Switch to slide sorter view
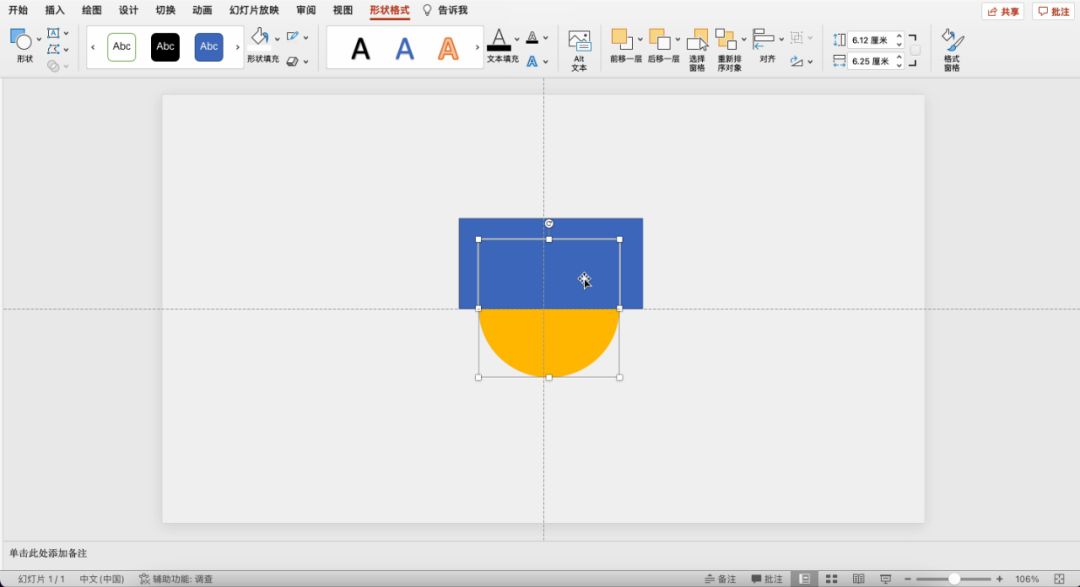 coord(831,579)
